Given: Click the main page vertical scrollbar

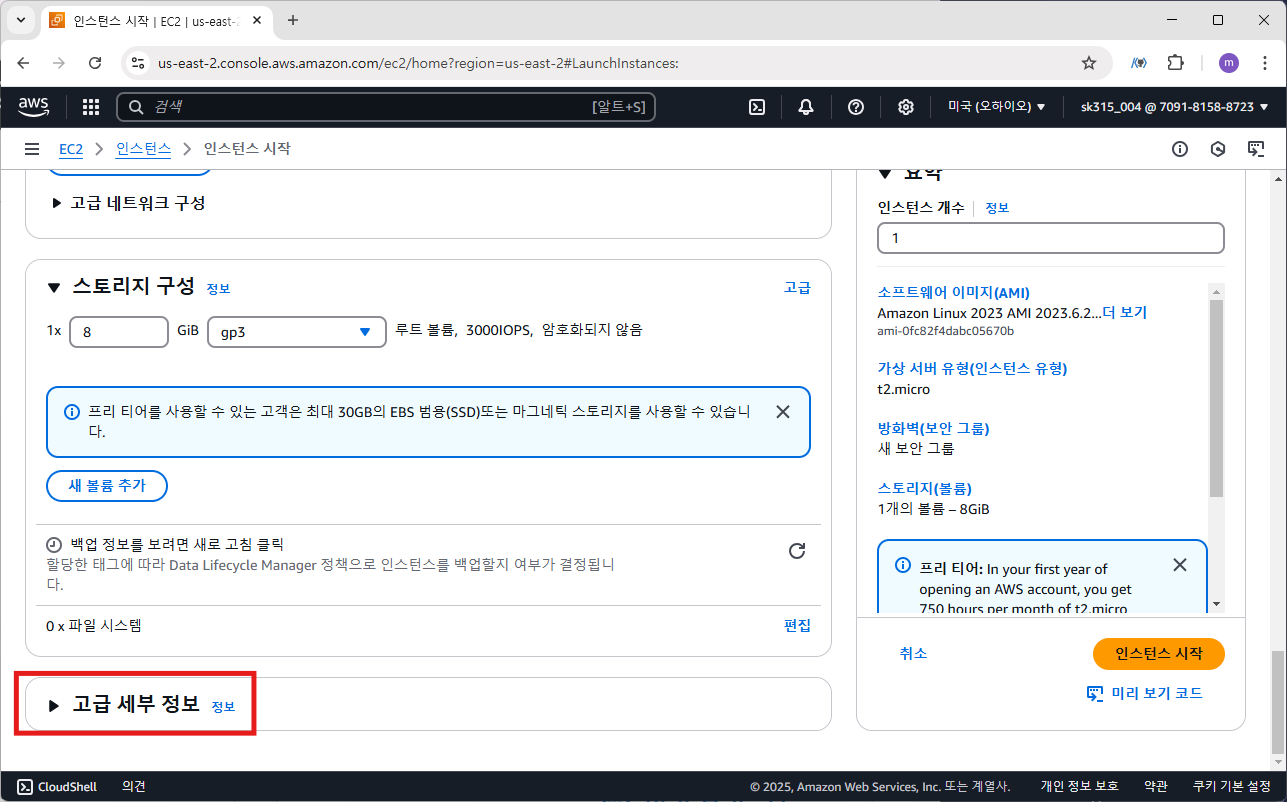Looking at the screenshot, I should (x=1276, y=702).
